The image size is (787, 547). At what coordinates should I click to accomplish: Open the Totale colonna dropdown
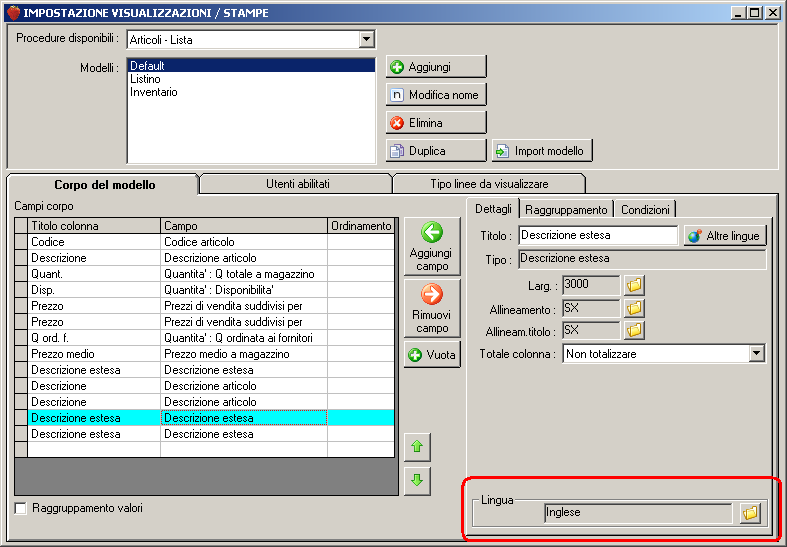pyautogui.click(x=756, y=353)
